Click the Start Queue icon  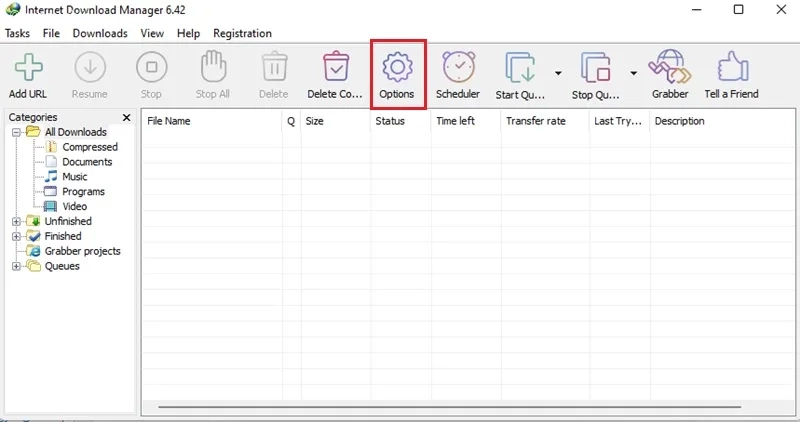coord(520,67)
